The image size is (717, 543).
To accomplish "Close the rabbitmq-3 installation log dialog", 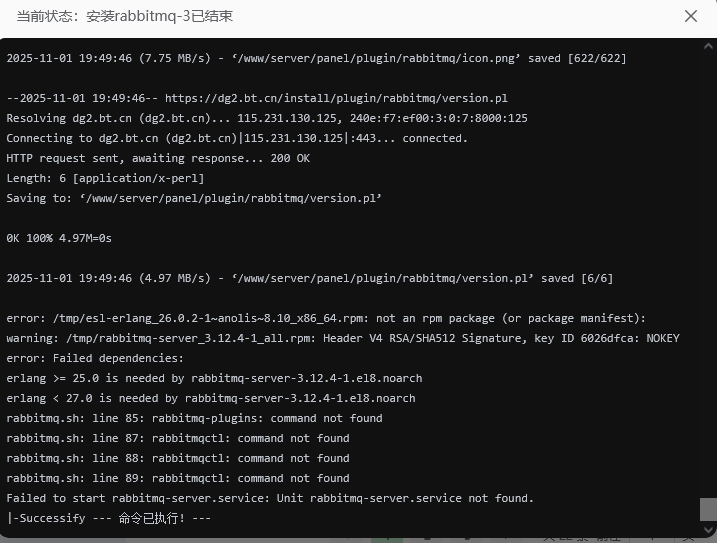I will [x=691, y=16].
